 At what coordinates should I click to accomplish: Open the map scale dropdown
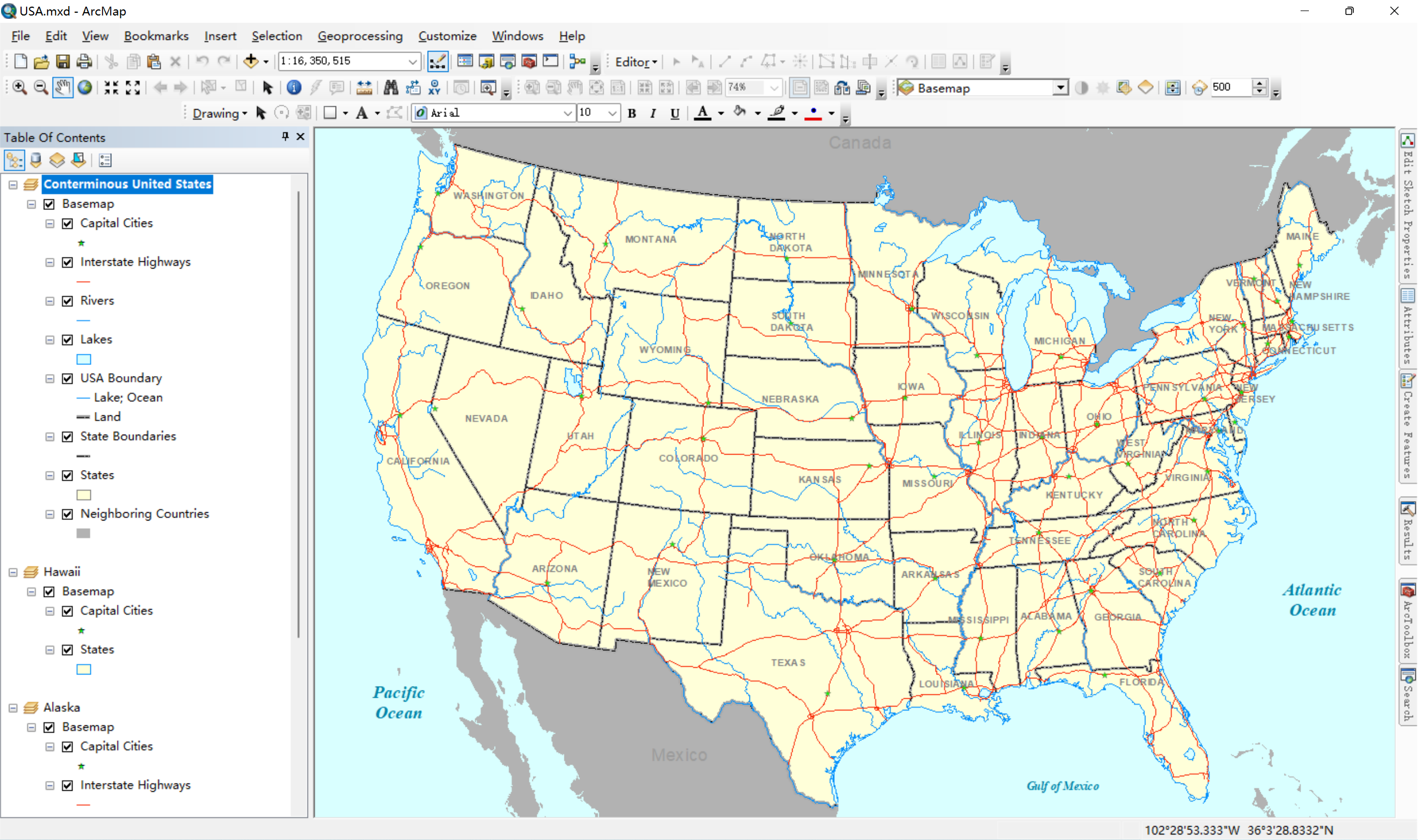click(x=413, y=61)
